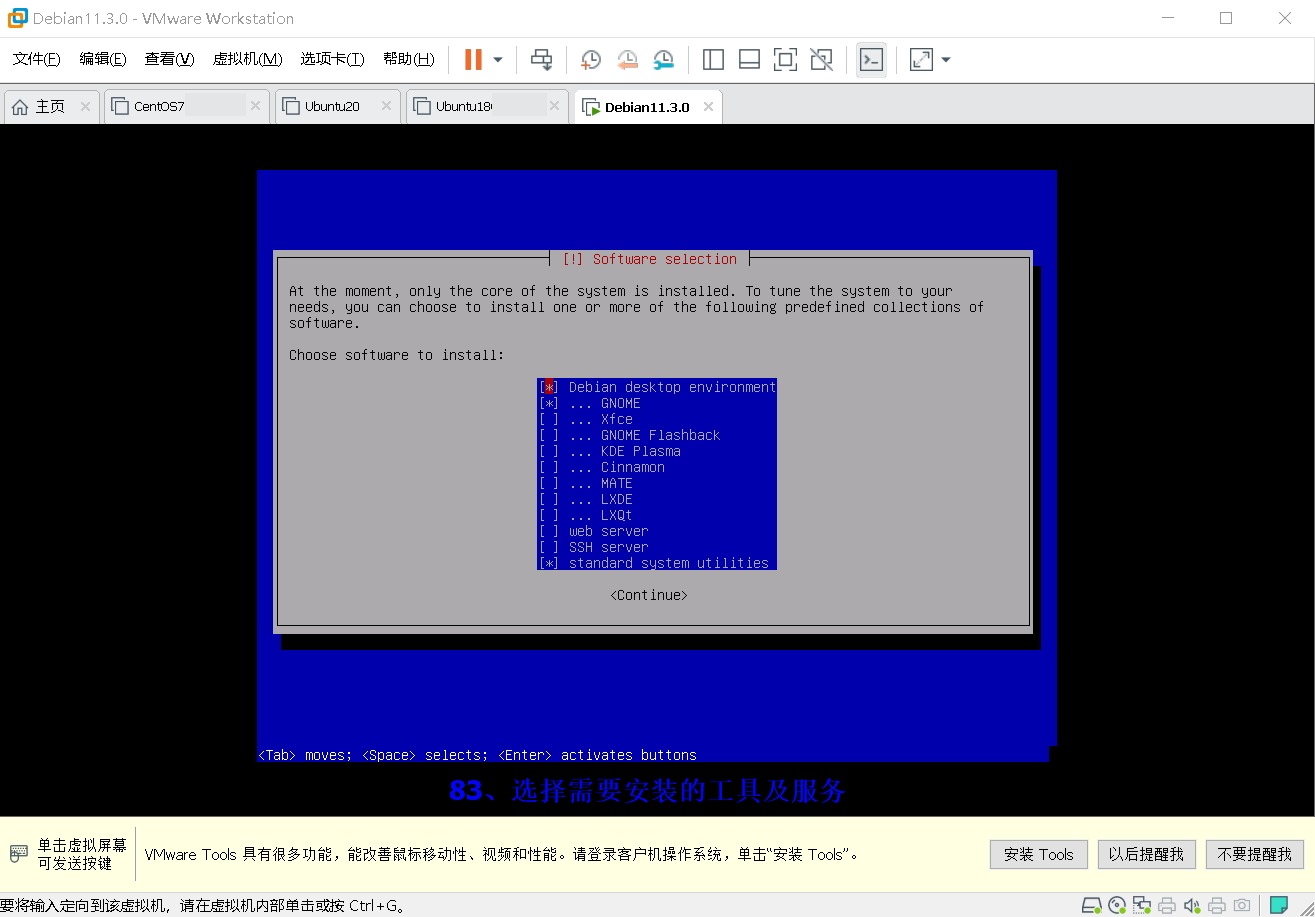
Task: Click the <Continue> button in the installer
Action: 649,595
